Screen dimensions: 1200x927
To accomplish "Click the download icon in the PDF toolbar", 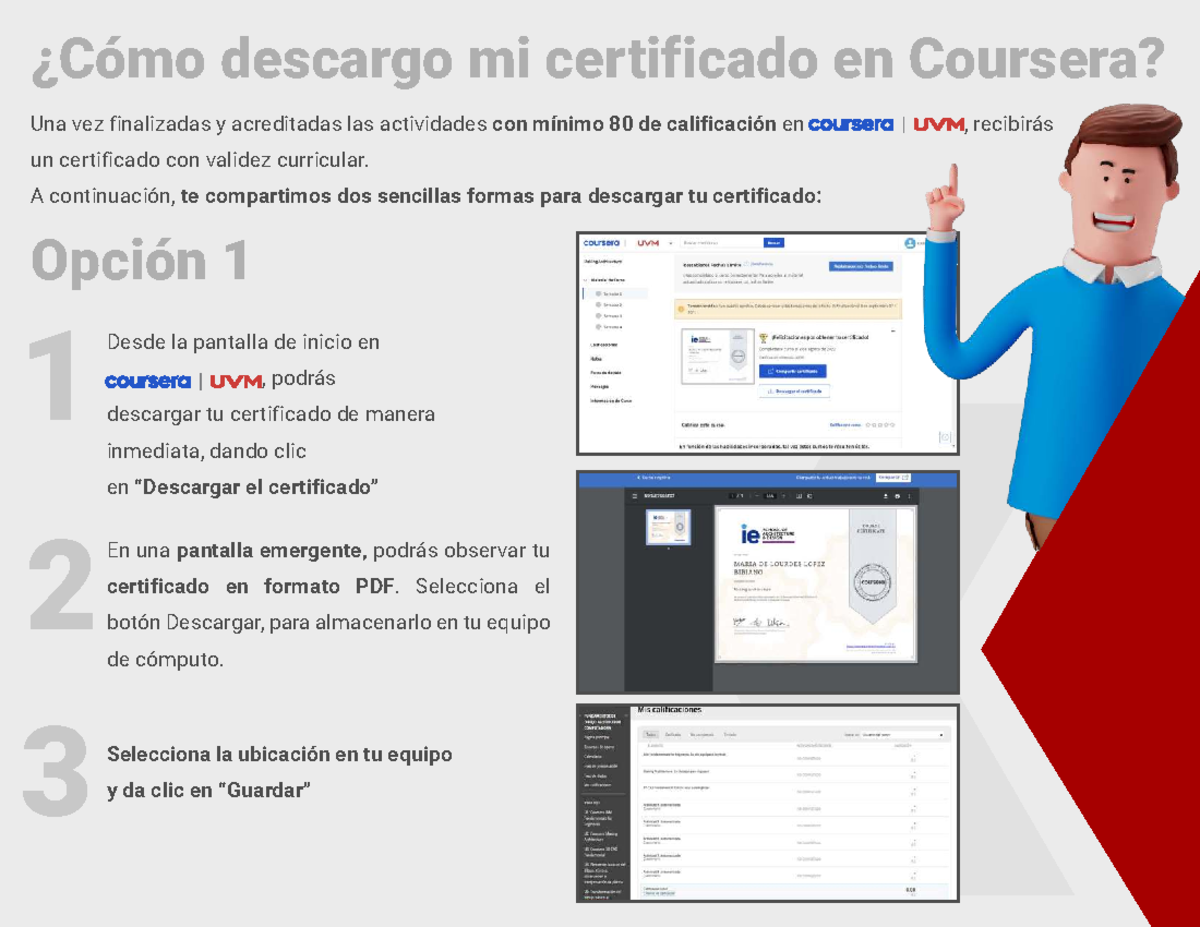I will coord(884,496).
